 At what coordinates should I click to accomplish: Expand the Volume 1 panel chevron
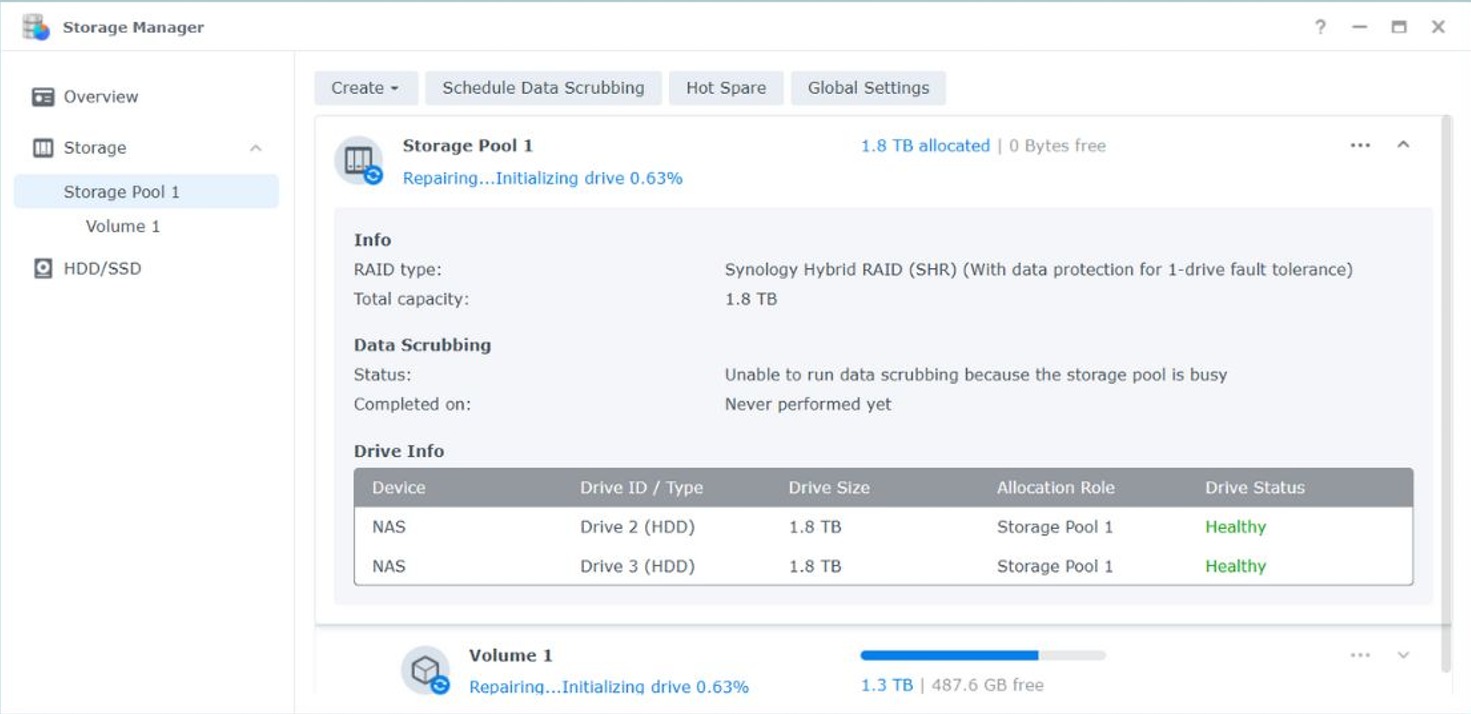click(x=1403, y=655)
